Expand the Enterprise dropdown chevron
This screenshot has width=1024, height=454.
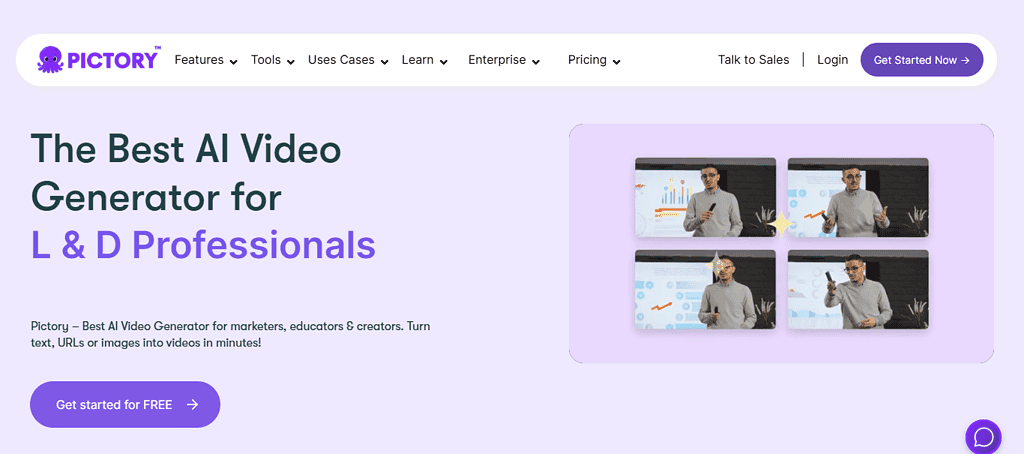tap(536, 62)
